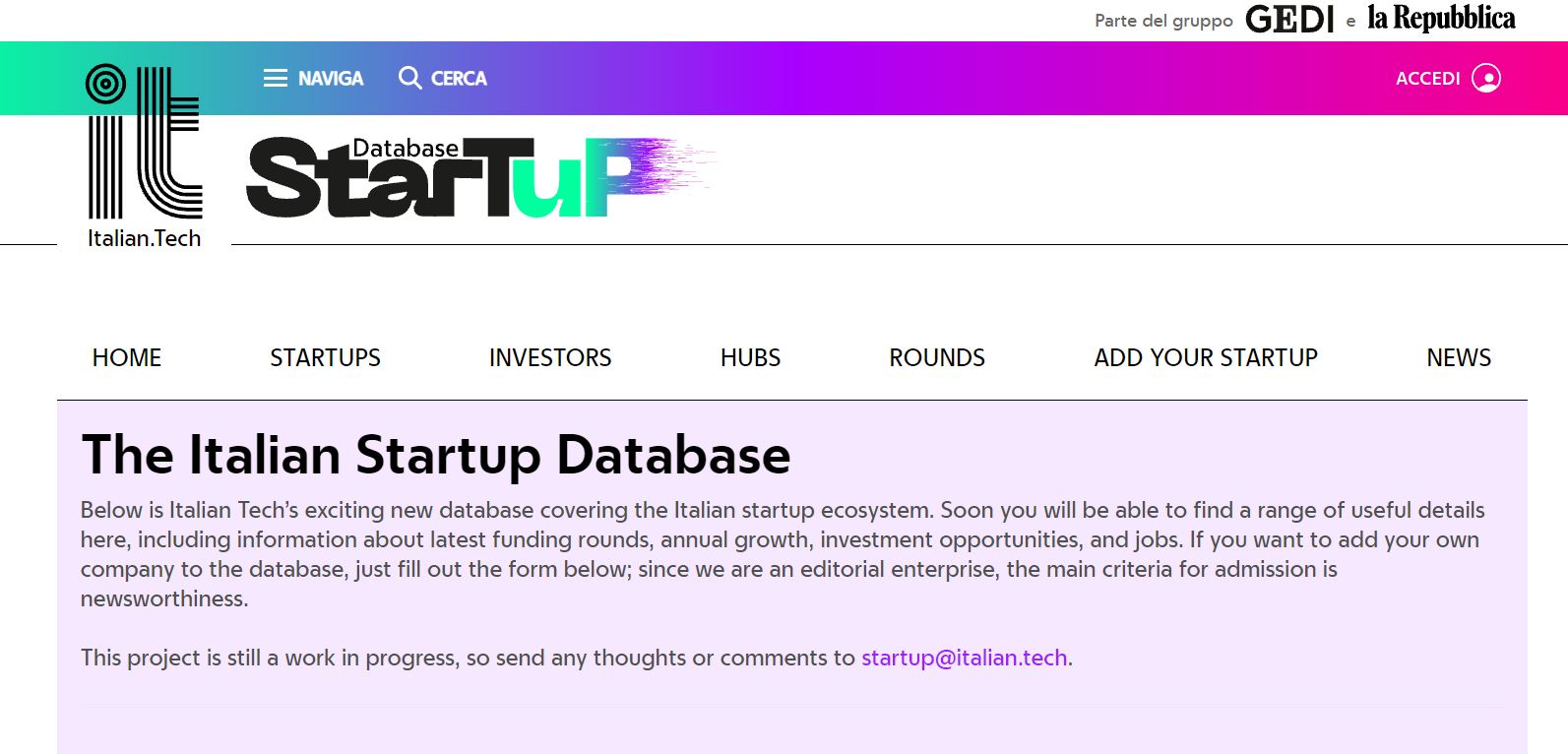This screenshot has height=754, width=1568.
Task: Go to the HOME tab
Action: pyautogui.click(x=127, y=357)
